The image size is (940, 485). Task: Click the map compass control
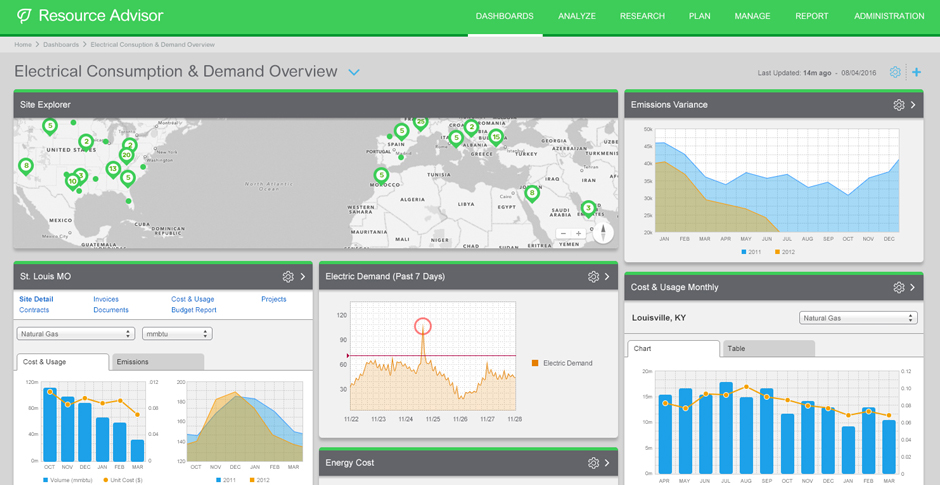coord(603,233)
